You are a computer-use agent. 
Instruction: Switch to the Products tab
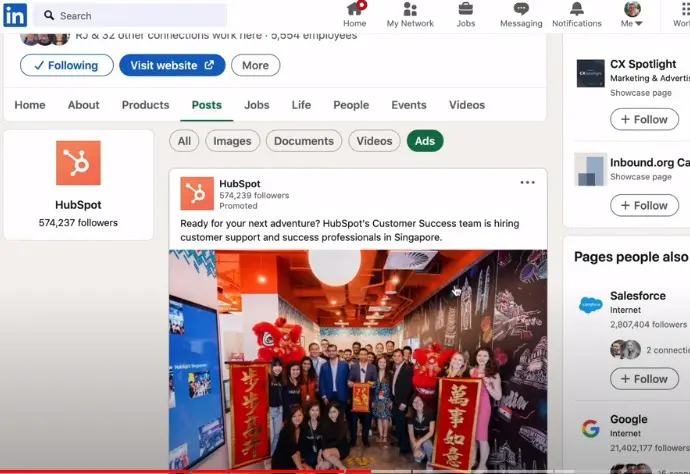click(x=146, y=105)
